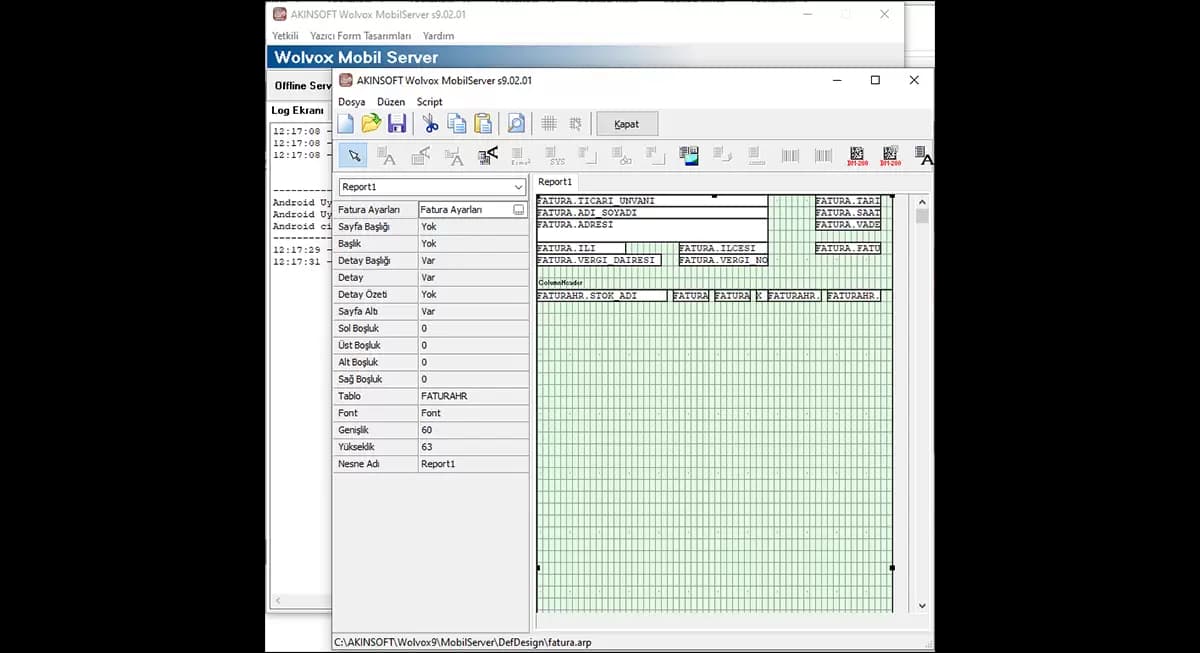Click the canvas scrollbar up arrow
Screen dimensions: 1200x653
click(x=921, y=201)
